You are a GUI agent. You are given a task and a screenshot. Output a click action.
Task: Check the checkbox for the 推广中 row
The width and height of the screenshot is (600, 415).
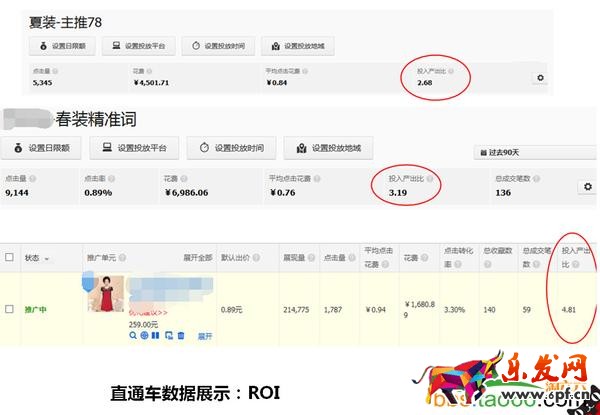(x=10, y=309)
